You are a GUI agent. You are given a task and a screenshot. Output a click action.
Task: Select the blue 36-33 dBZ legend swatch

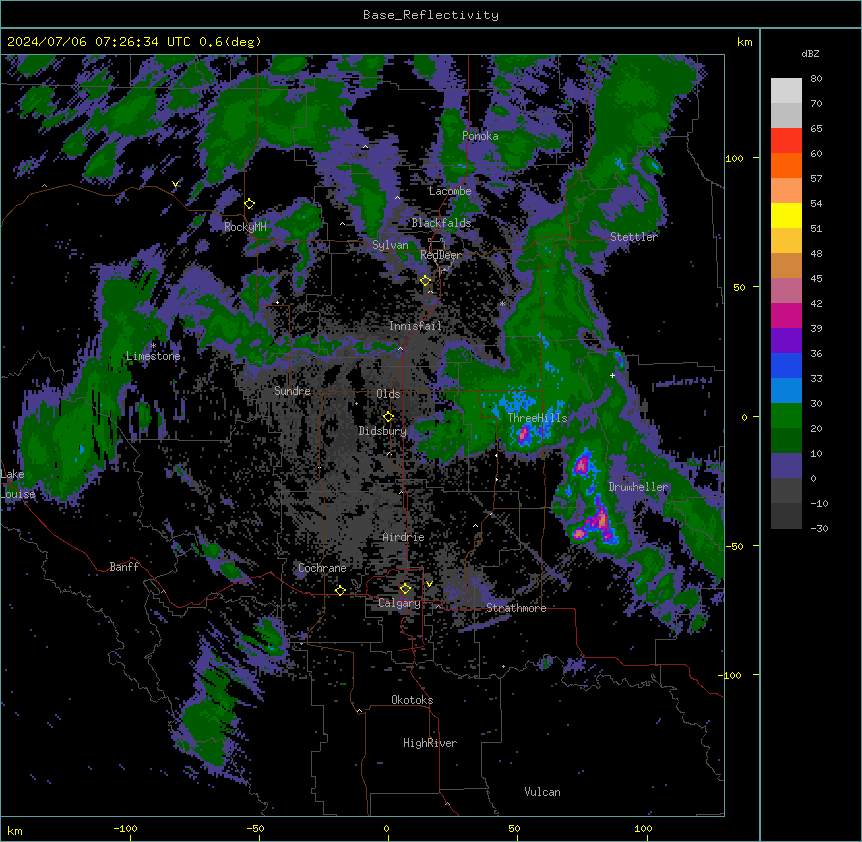[786, 365]
